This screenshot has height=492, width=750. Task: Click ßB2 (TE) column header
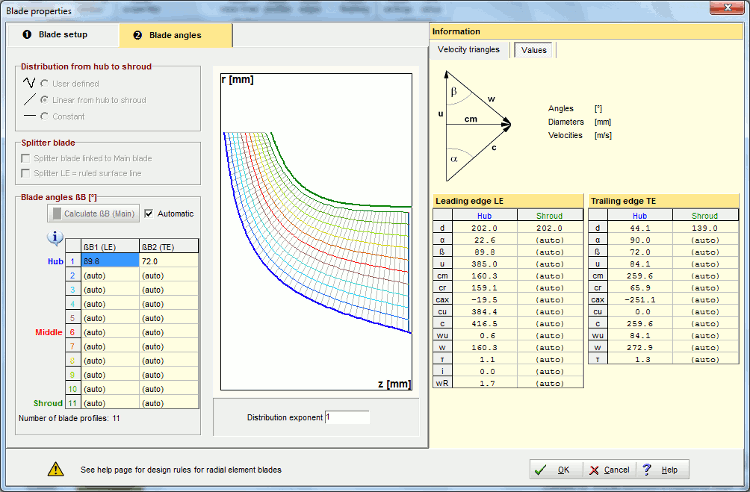[169, 247]
